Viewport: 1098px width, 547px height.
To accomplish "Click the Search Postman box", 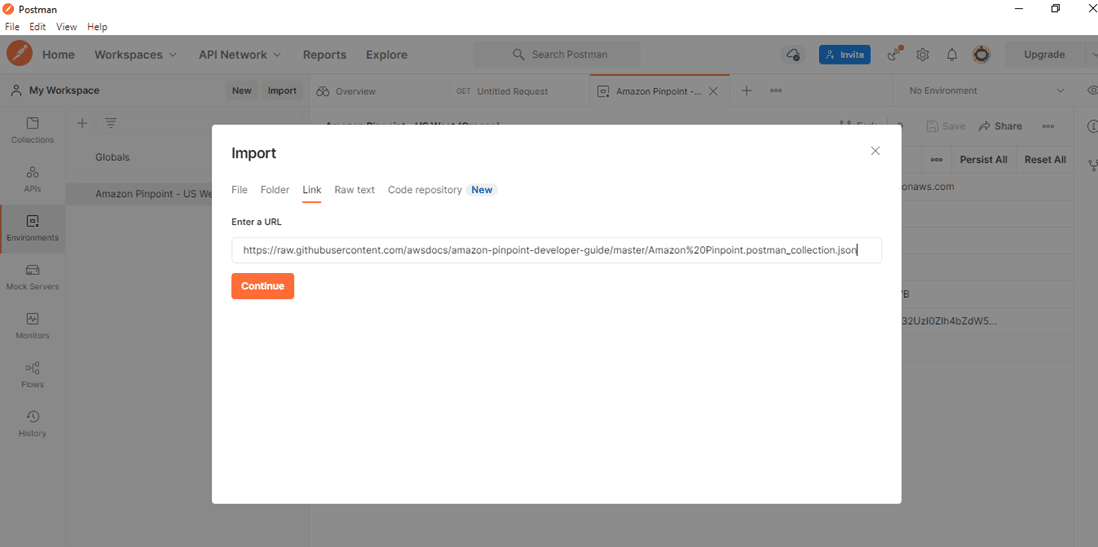I will 557,54.
